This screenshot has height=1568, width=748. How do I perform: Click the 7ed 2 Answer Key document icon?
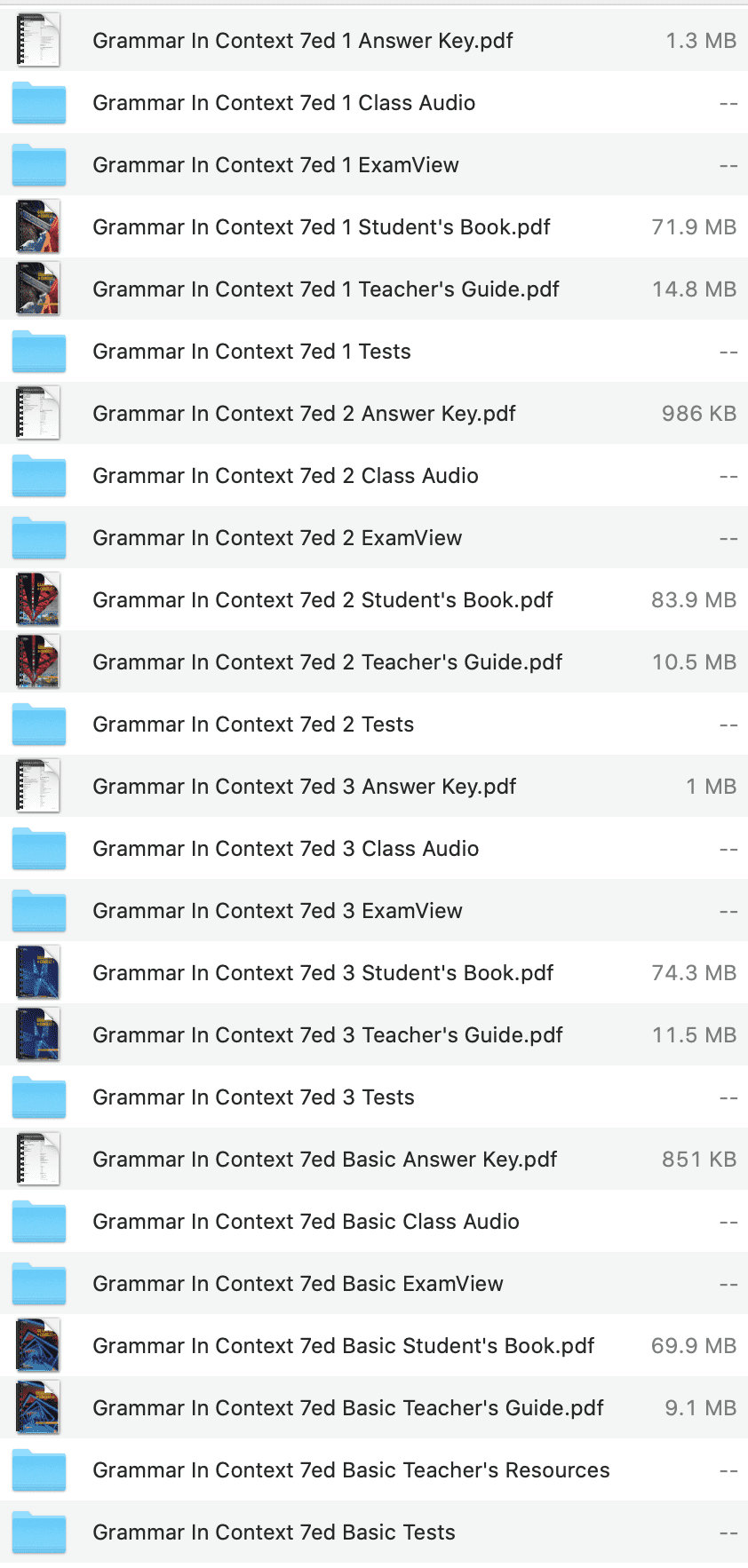38,413
